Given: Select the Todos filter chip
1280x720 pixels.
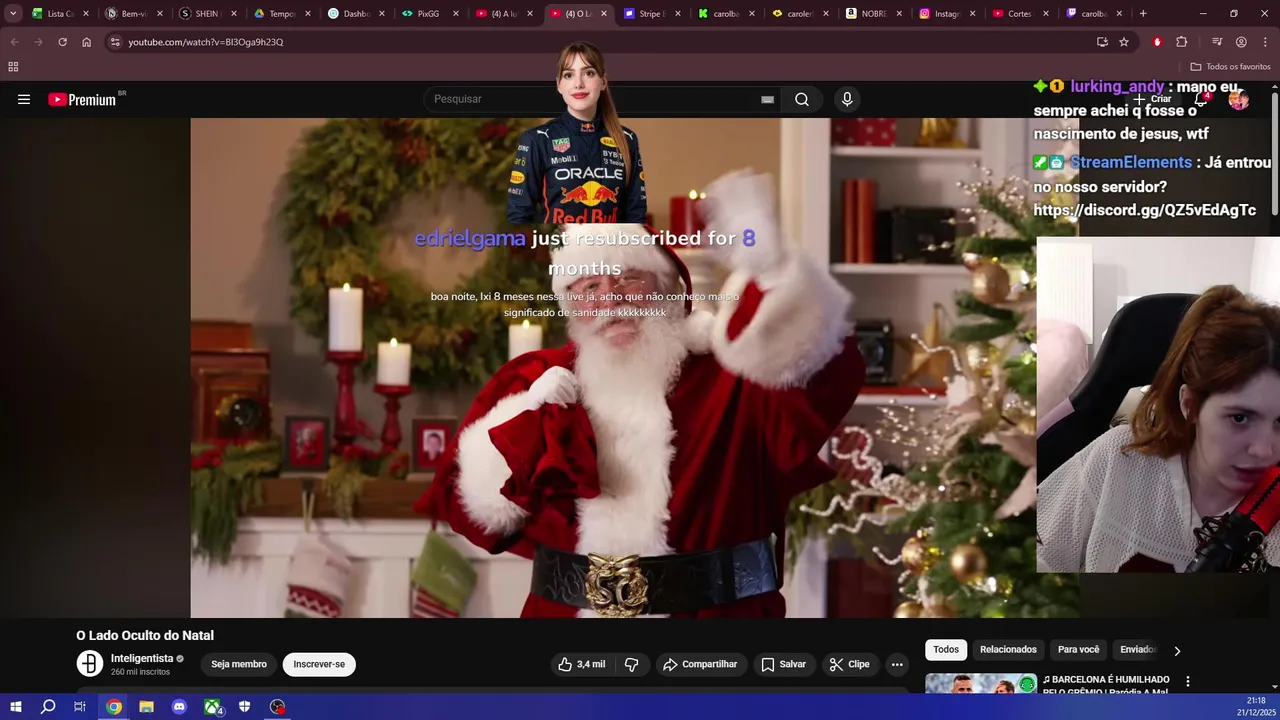Looking at the screenshot, I should pyautogui.click(x=946, y=650).
